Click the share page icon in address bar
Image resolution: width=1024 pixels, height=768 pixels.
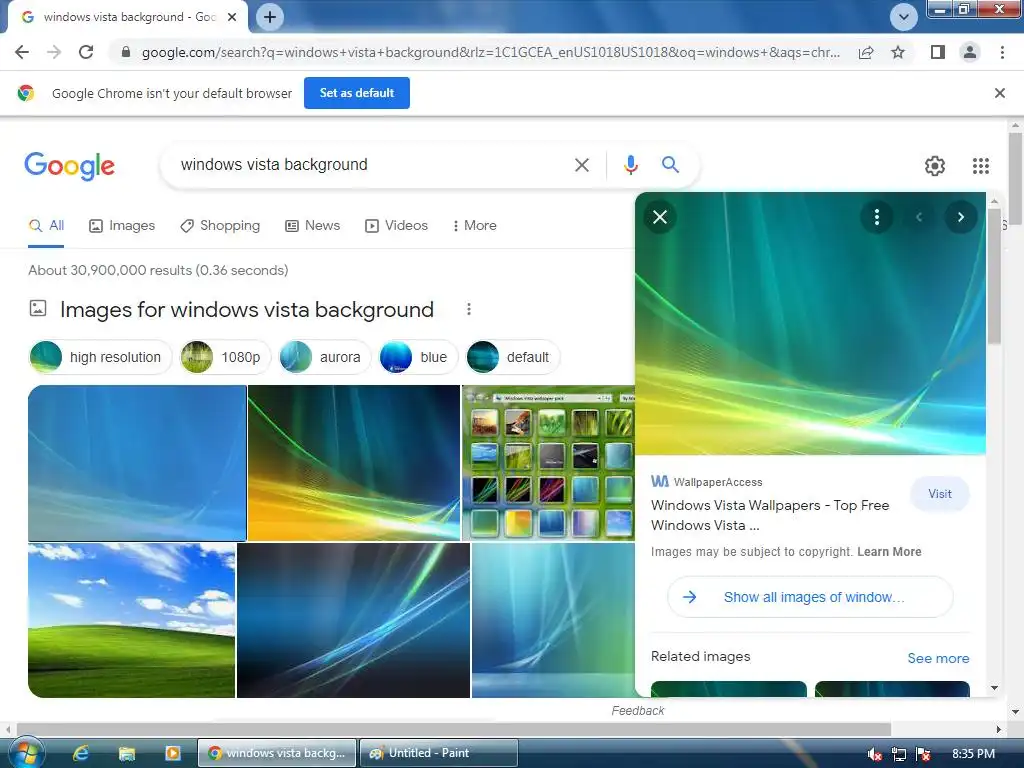click(866, 52)
